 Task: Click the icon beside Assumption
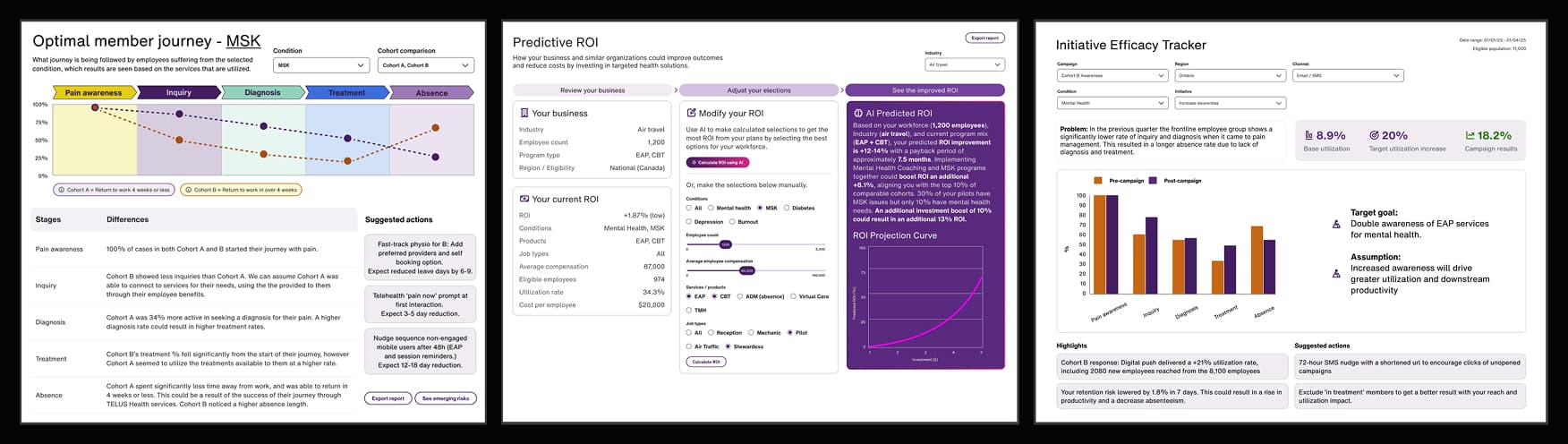1336,274
